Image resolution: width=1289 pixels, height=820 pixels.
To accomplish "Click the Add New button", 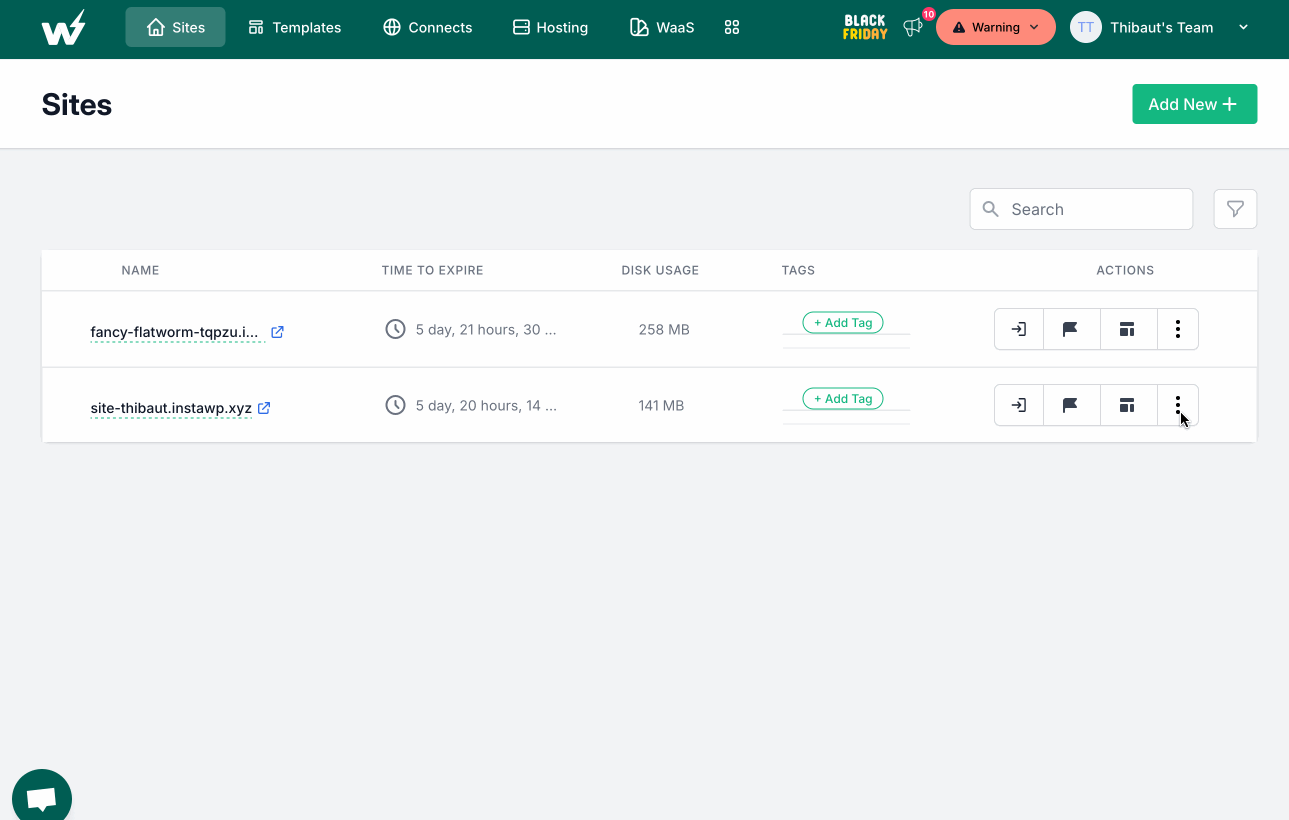I will 1194,104.
